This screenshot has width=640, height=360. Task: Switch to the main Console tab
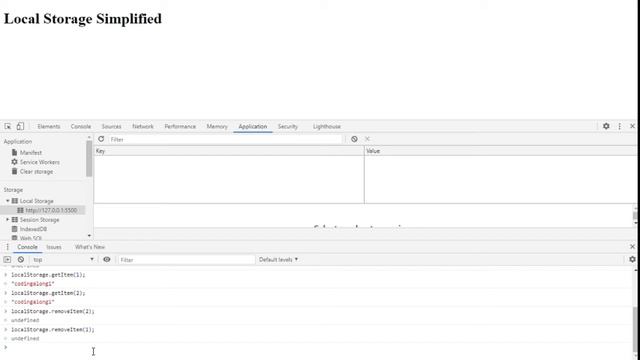[x=81, y=127]
